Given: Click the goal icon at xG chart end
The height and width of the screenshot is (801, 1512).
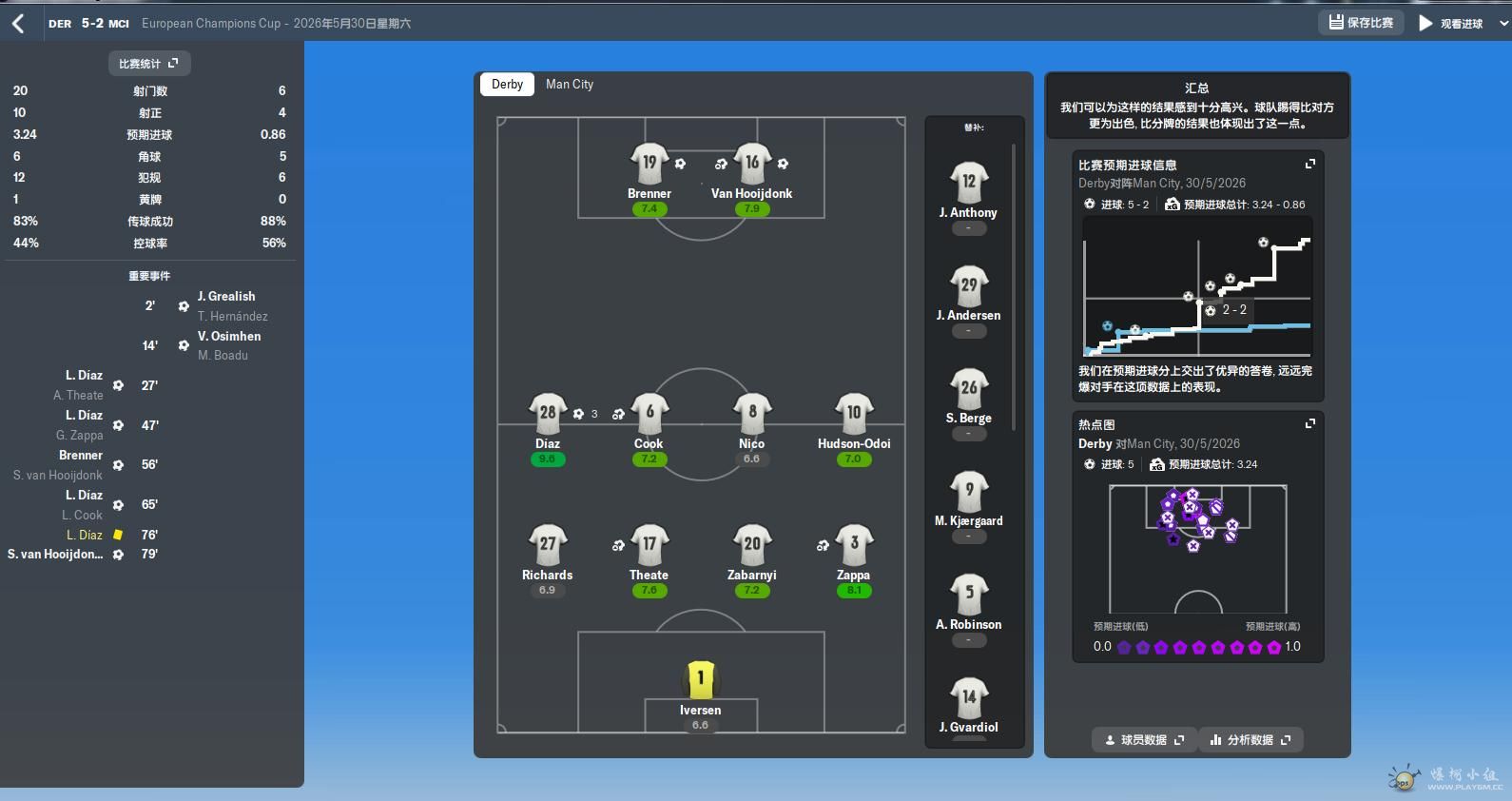Looking at the screenshot, I should 1263,243.
